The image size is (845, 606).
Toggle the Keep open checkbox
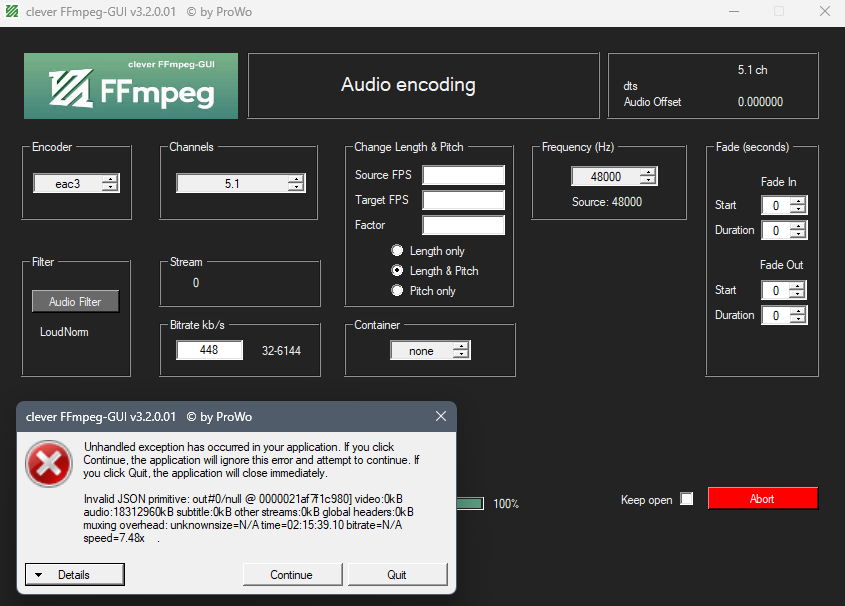[687, 499]
